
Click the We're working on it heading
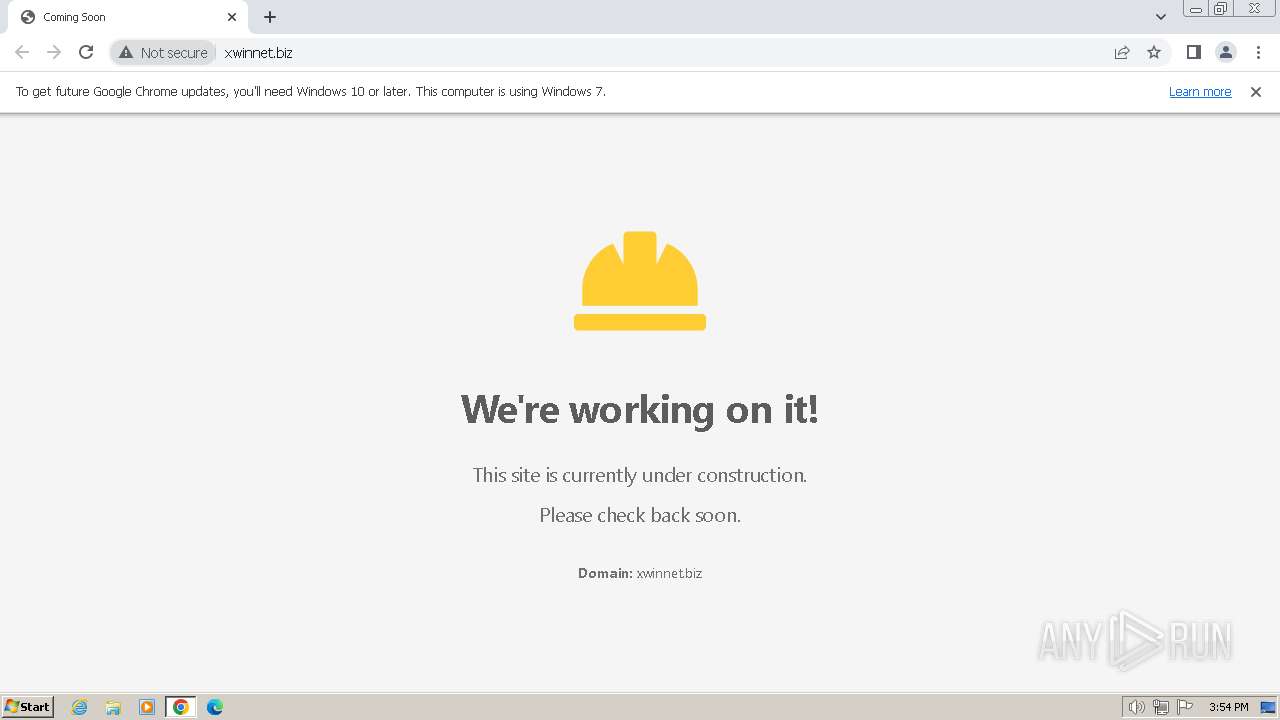pyautogui.click(x=640, y=409)
